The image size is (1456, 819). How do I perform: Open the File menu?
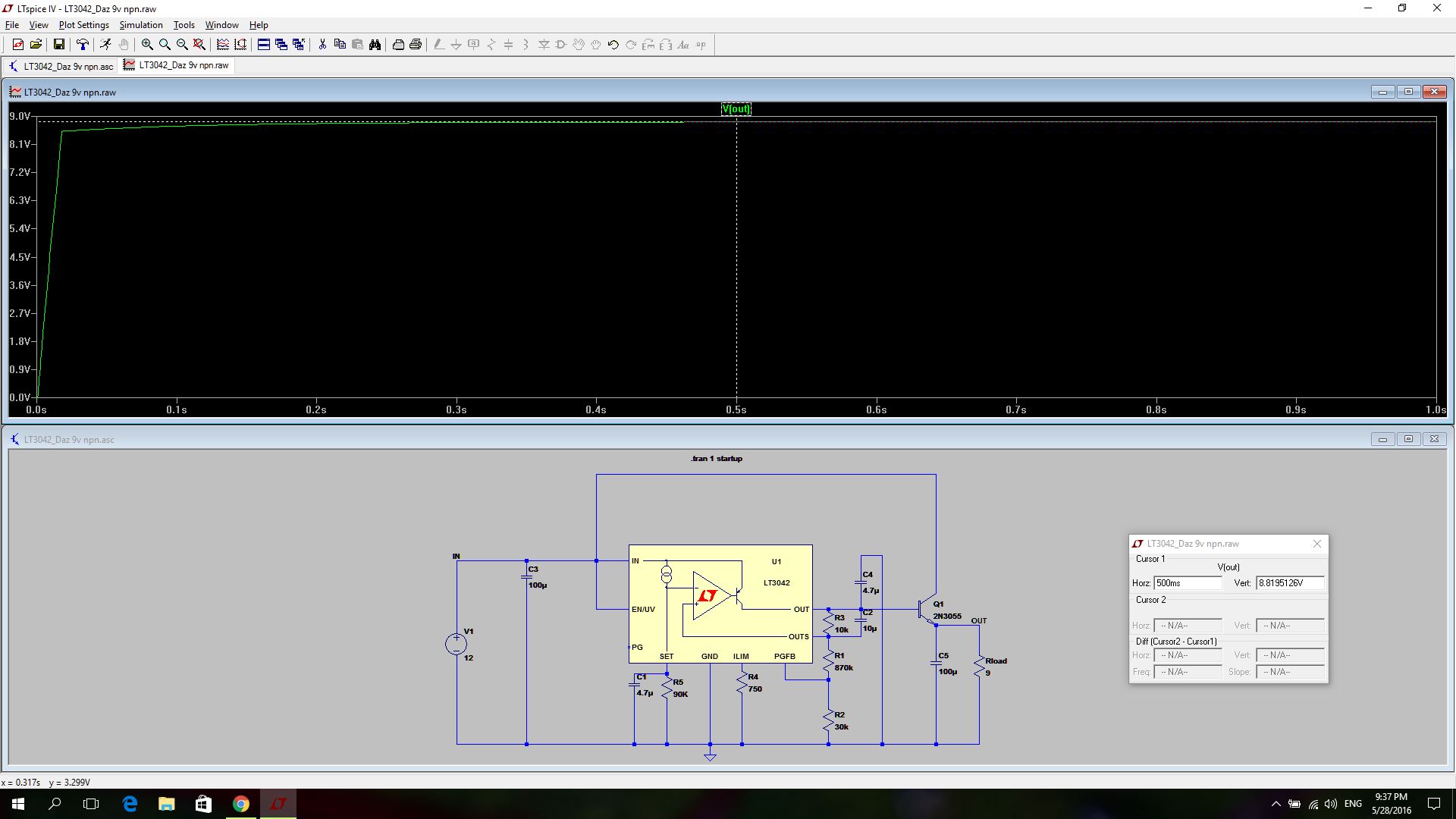click(12, 25)
